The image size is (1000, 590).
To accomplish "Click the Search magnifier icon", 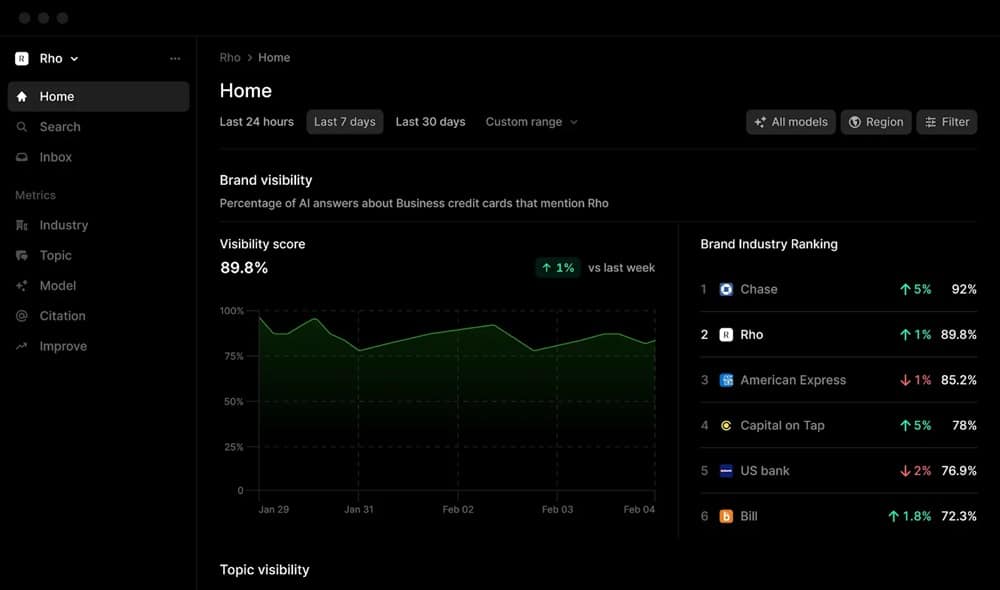I will tap(22, 127).
